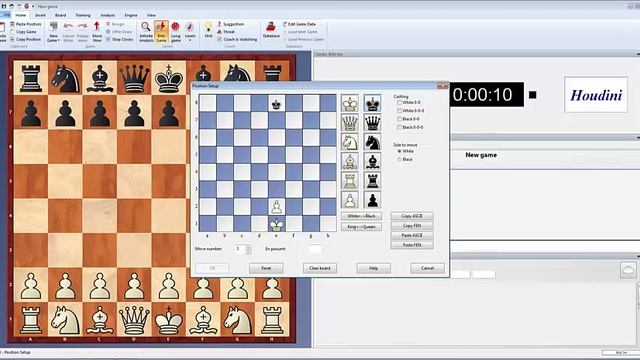Screen dimensions: 640x360
Task: Select the black bishop piece in the palette
Action: pos(372,161)
